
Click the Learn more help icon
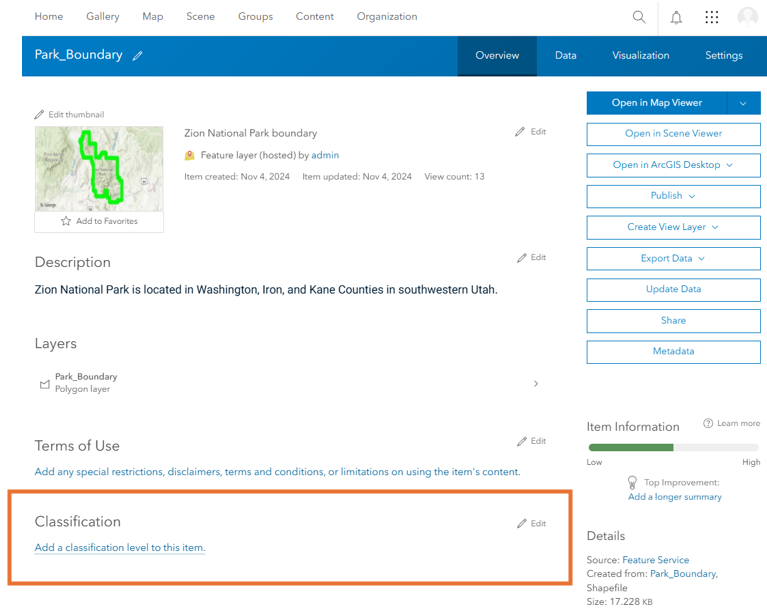[708, 423]
